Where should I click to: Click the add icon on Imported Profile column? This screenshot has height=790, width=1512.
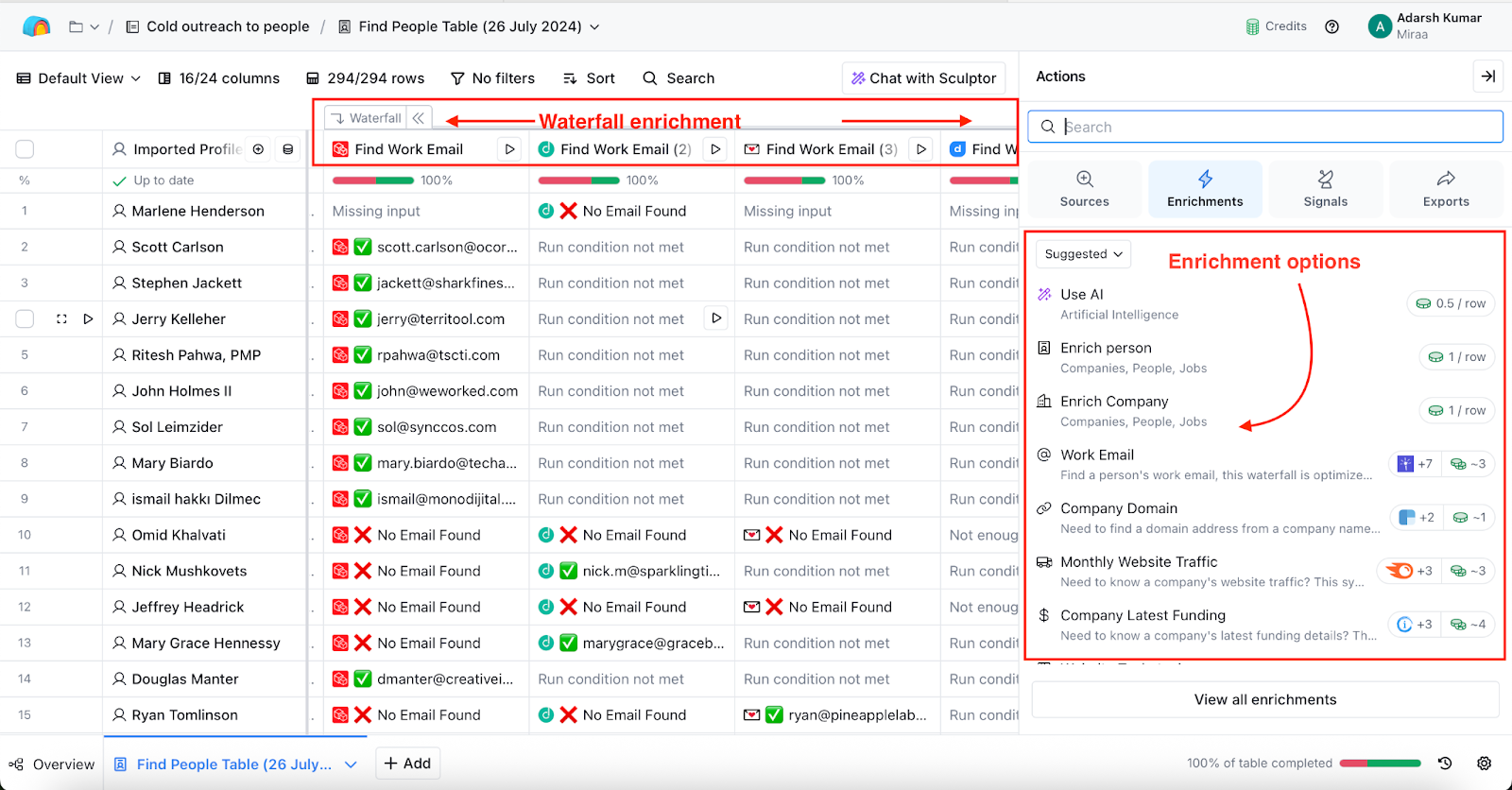click(258, 149)
